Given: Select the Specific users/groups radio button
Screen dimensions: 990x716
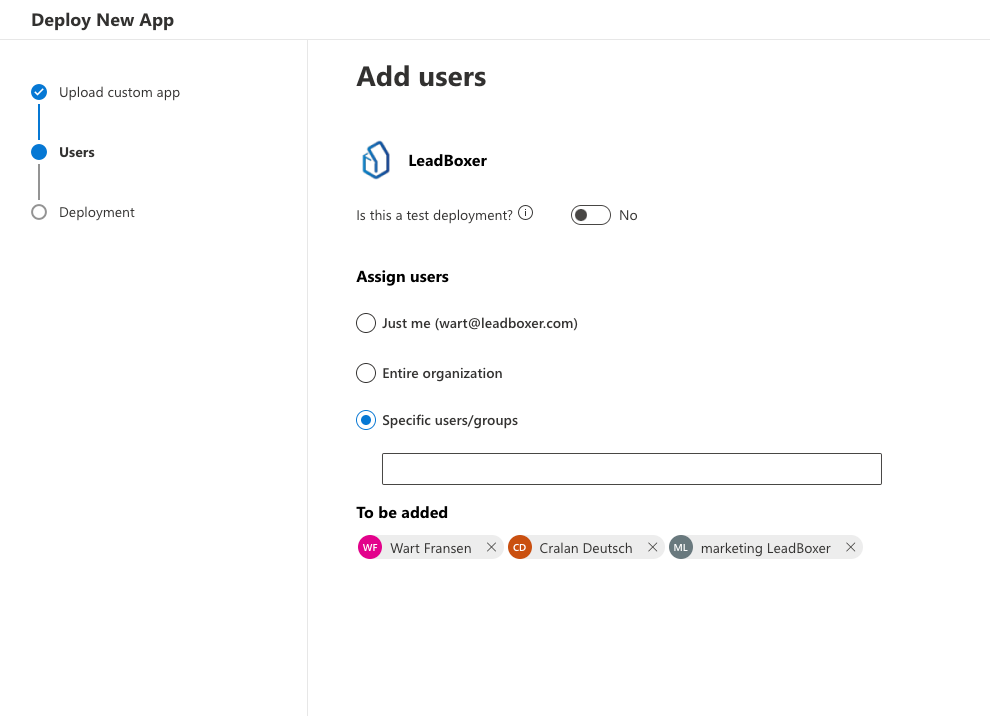Looking at the screenshot, I should (x=366, y=420).
